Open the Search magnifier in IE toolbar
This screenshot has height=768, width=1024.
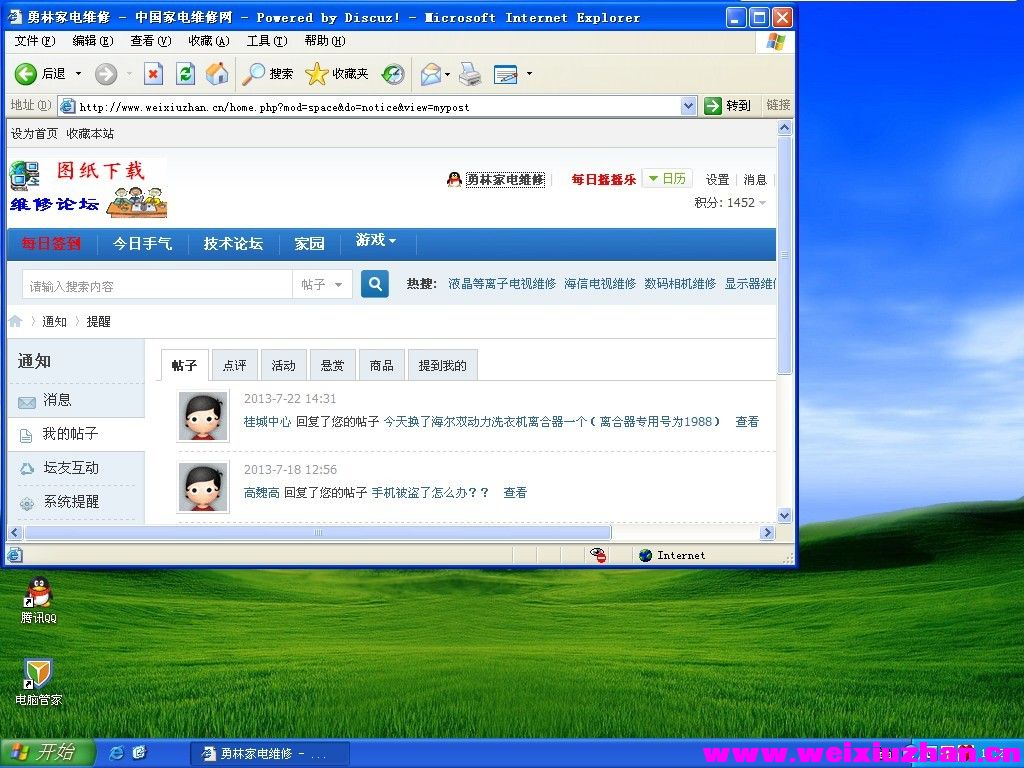tap(253, 74)
